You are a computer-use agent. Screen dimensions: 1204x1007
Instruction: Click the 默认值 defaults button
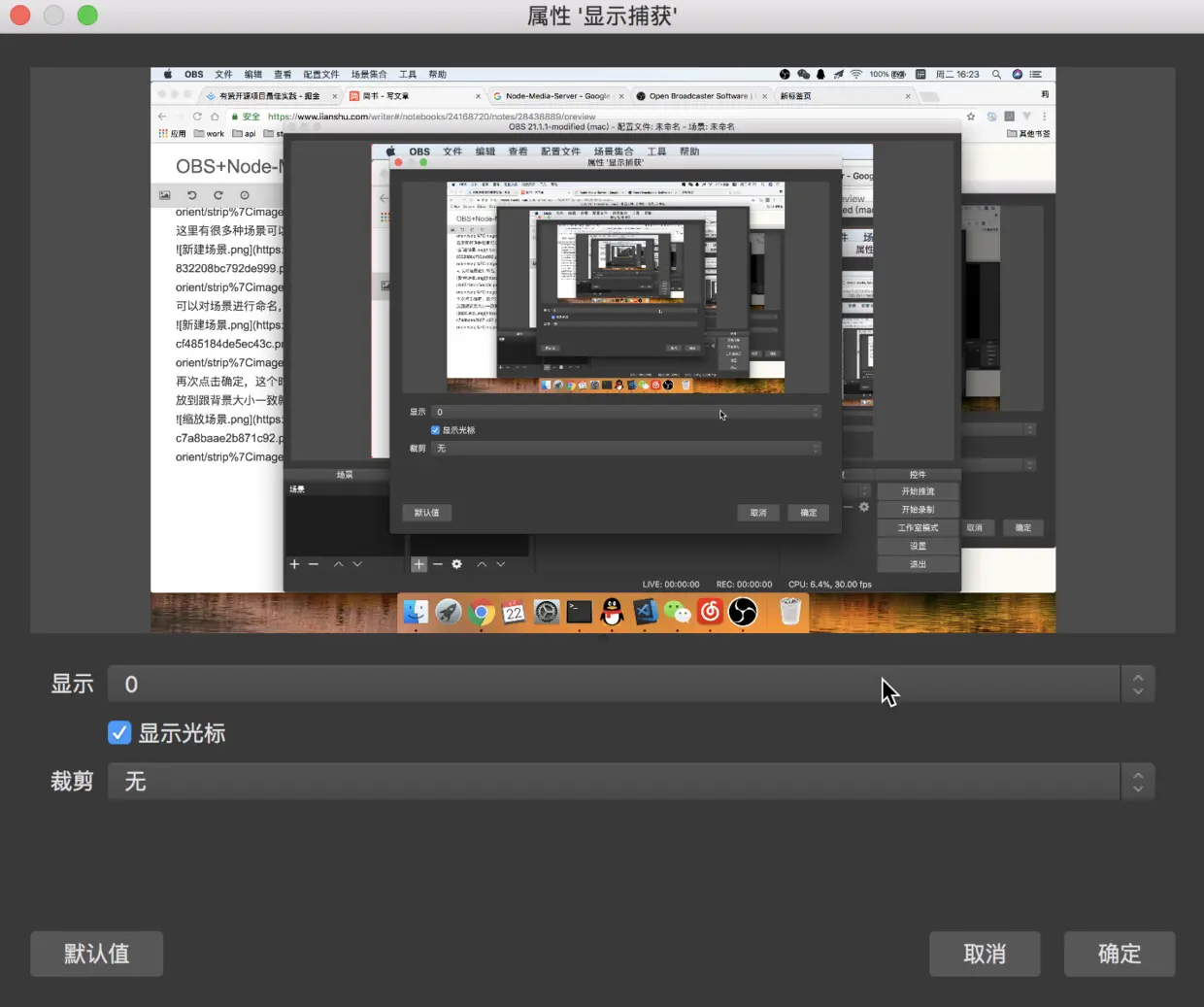click(x=96, y=954)
